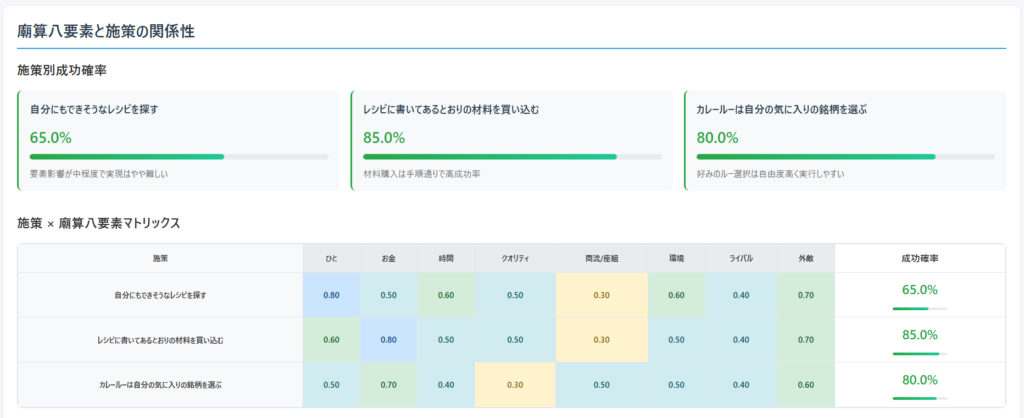
Task: Select the ひと column header
Action: pos(331,258)
